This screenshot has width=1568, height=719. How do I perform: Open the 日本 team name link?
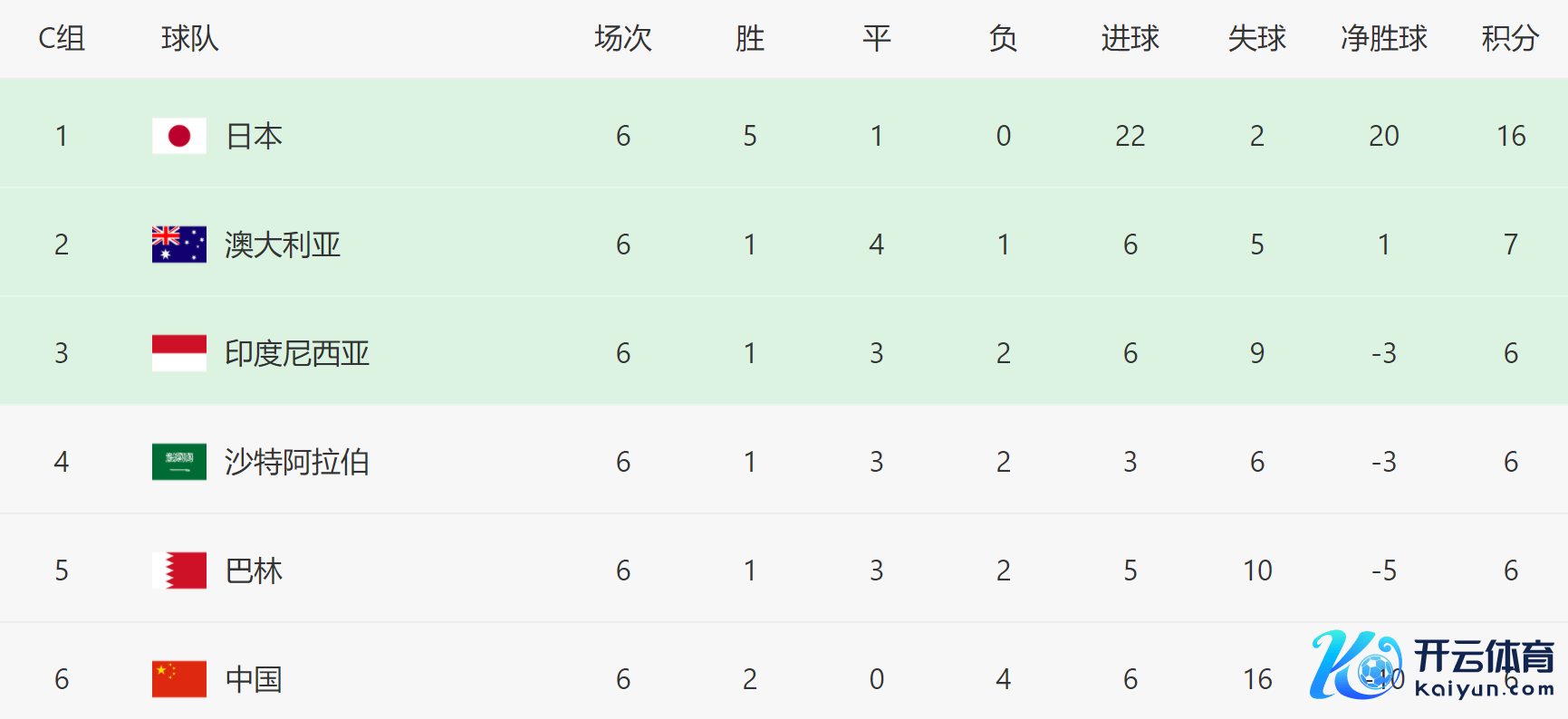[x=254, y=136]
